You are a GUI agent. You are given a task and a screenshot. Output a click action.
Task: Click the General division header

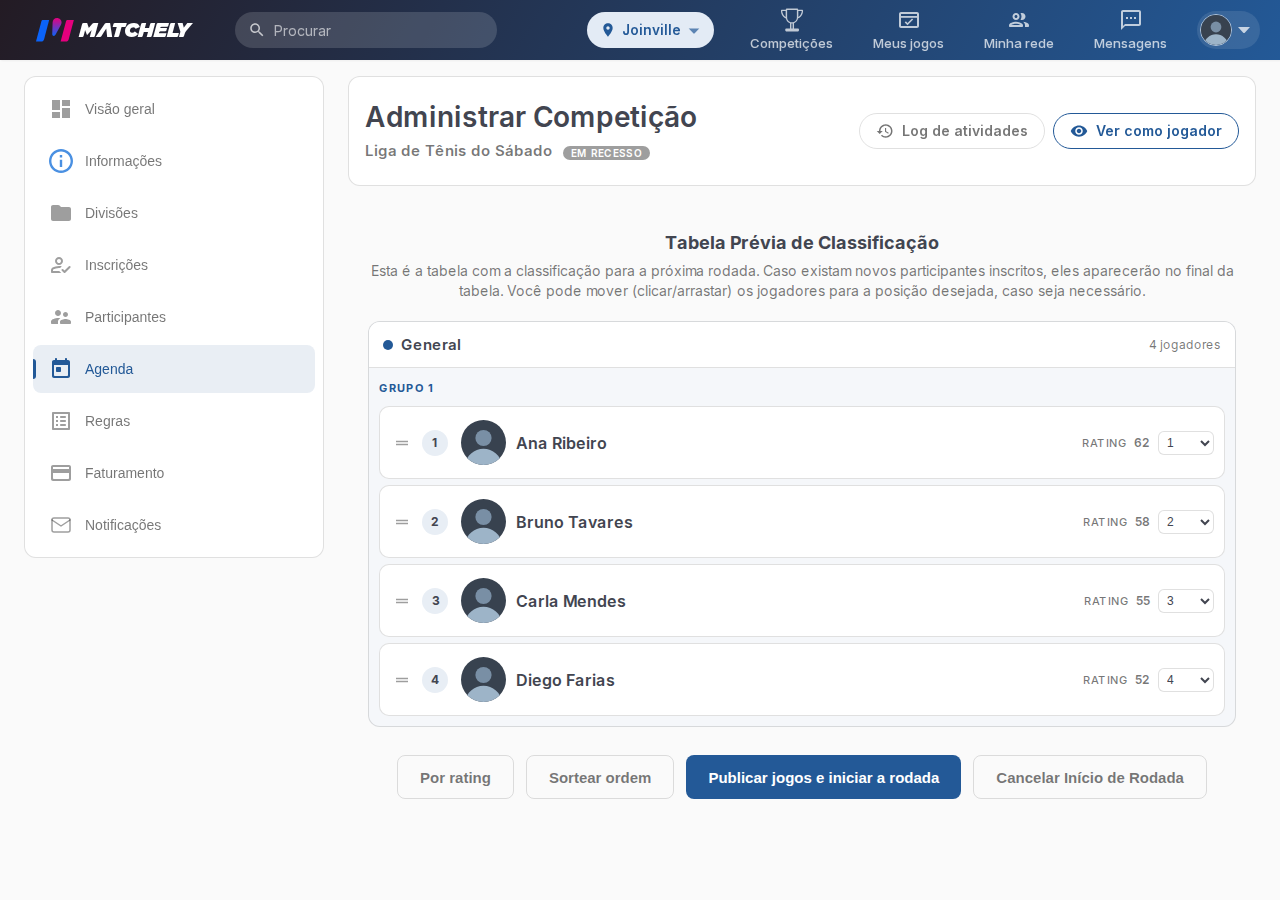tap(802, 345)
